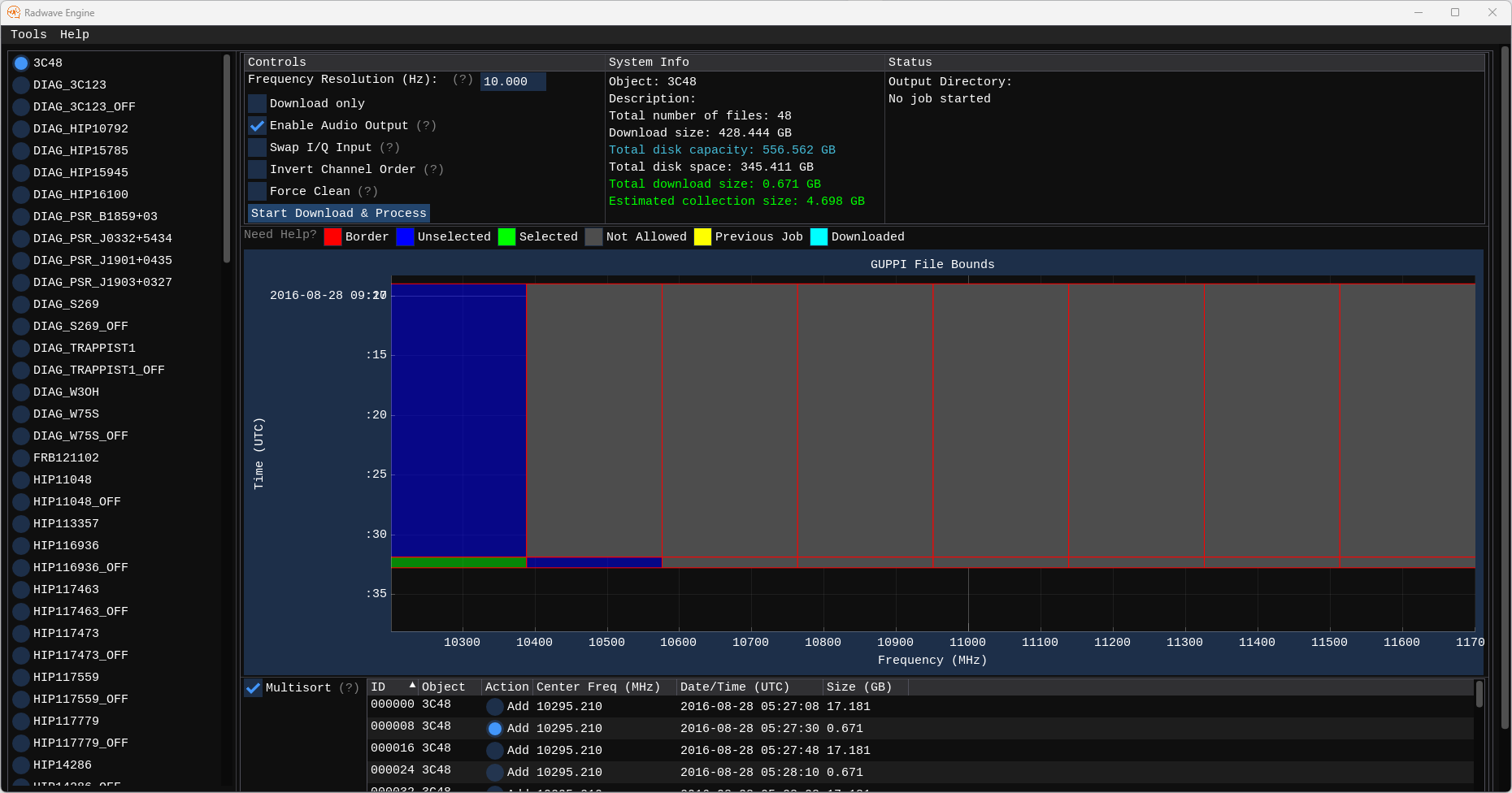Click the green Selected color swatch
1512x793 pixels.
pyautogui.click(x=506, y=236)
